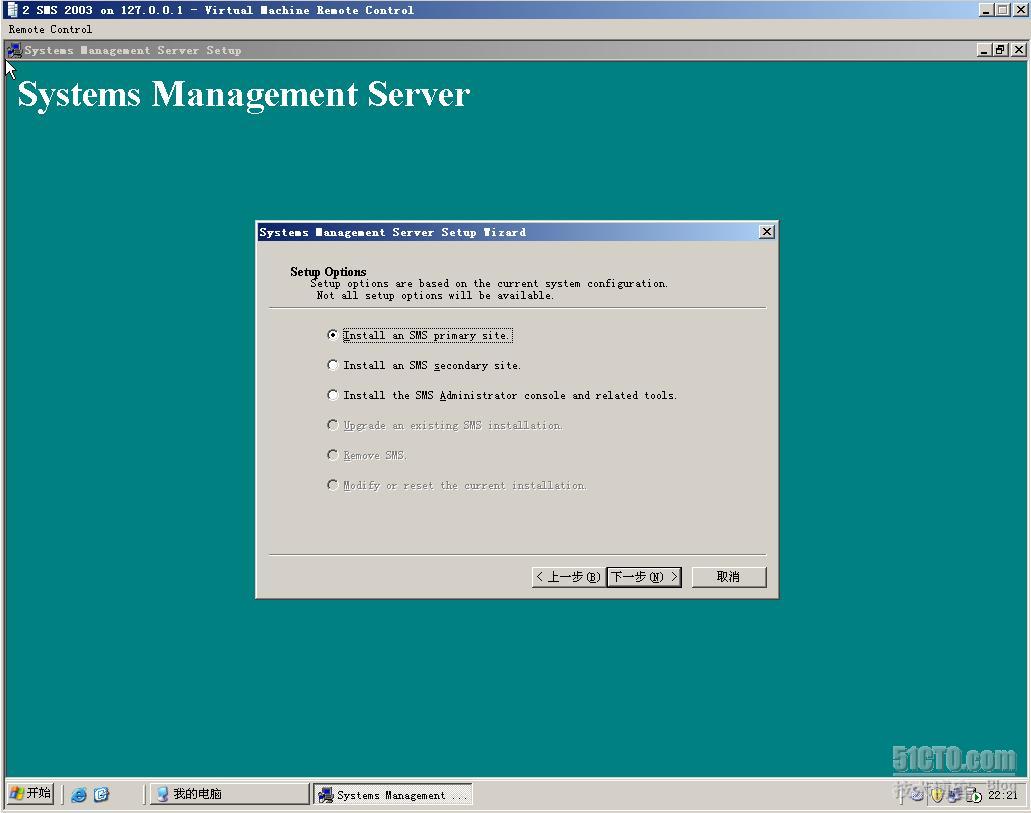The width and height of the screenshot is (1031, 813).
Task: Minimize the Virtual Machine Remote Control window
Action: pyautogui.click(x=986, y=10)
